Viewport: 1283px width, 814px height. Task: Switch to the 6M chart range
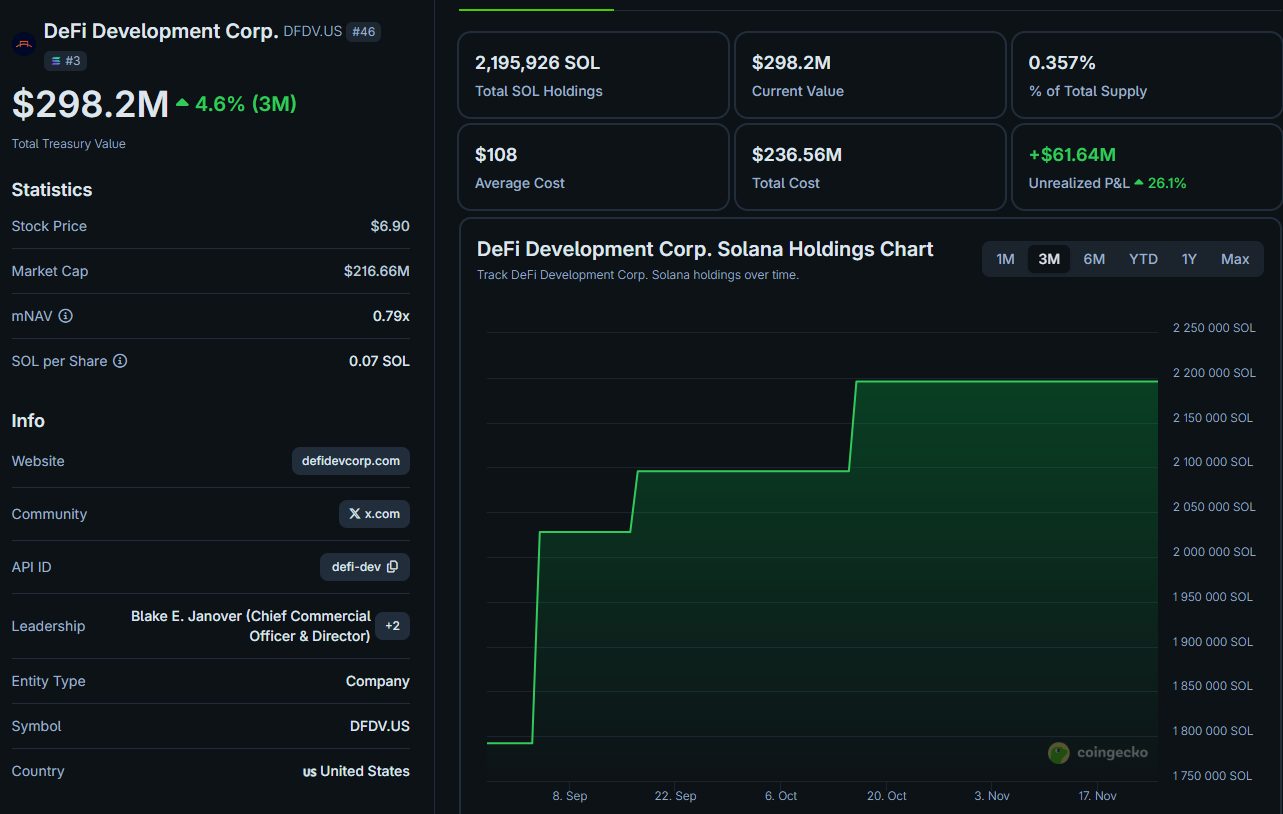coord(1094,259)
